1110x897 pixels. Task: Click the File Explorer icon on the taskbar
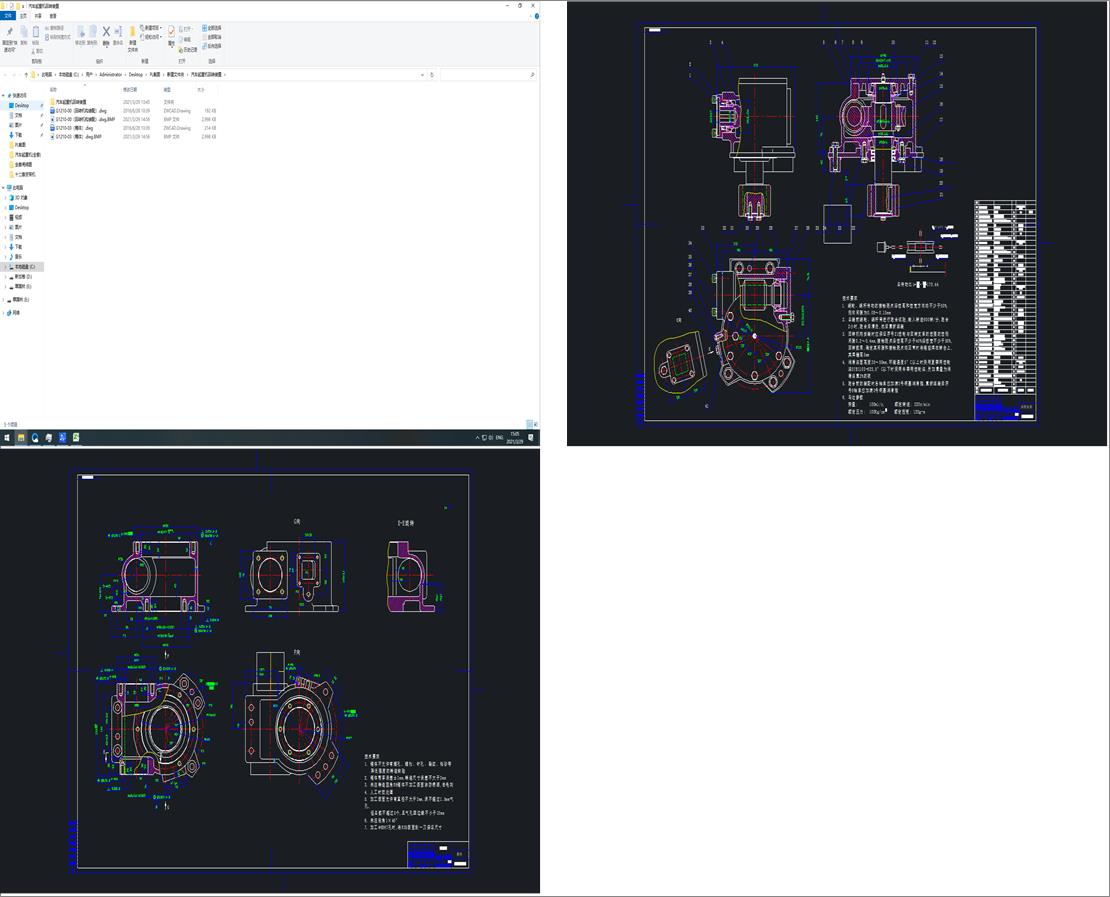click(21, 438)
